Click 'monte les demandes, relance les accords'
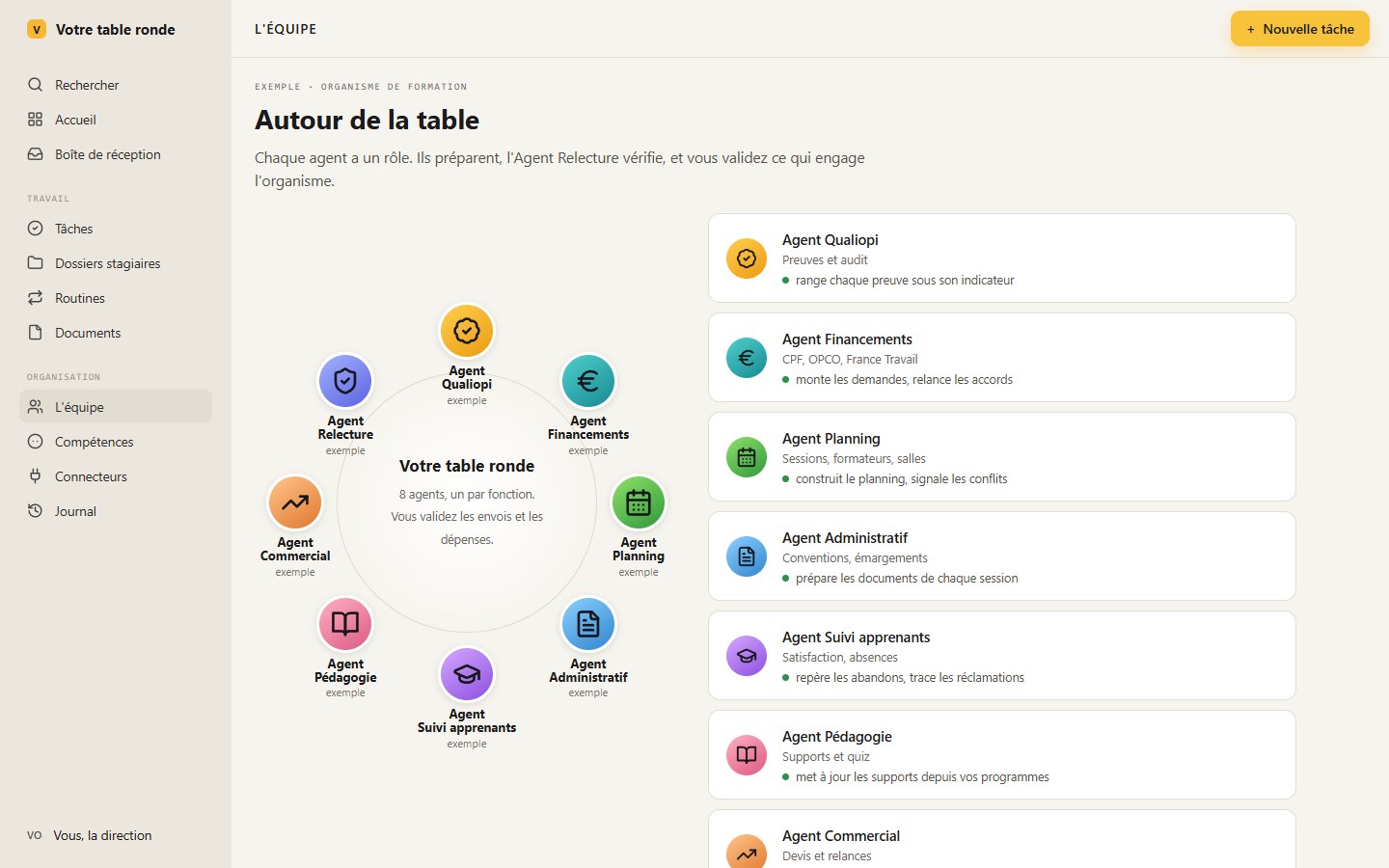 (904, 380)
